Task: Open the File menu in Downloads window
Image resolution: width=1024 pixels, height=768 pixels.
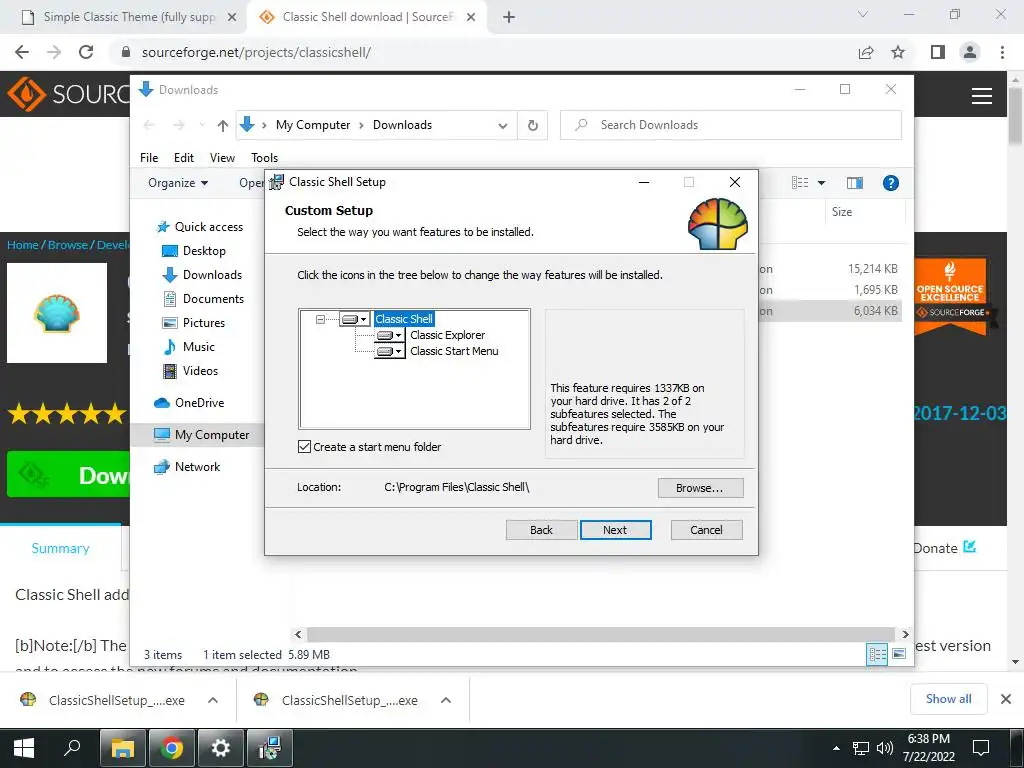Action: pyautogui.click(x=149, y=157)
